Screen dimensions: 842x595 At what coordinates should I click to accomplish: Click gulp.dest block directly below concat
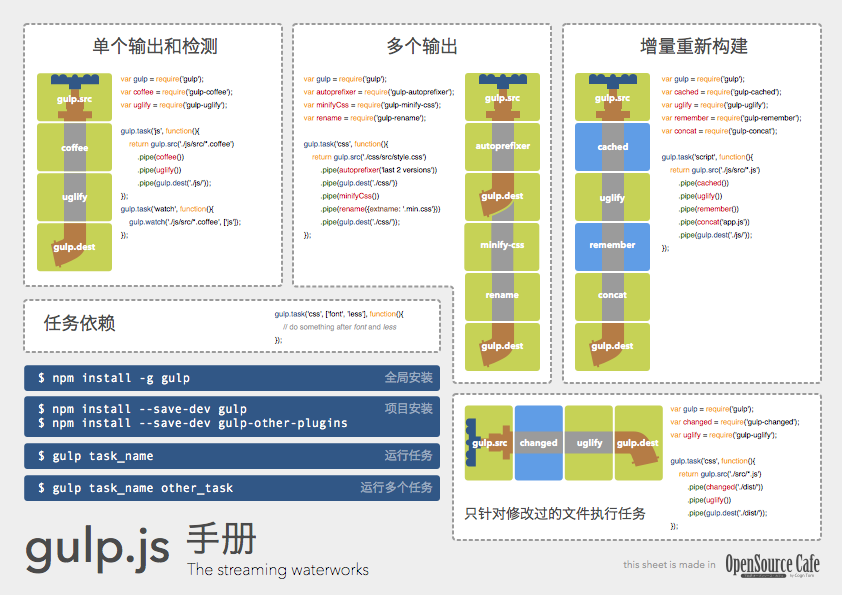point(612,347)
